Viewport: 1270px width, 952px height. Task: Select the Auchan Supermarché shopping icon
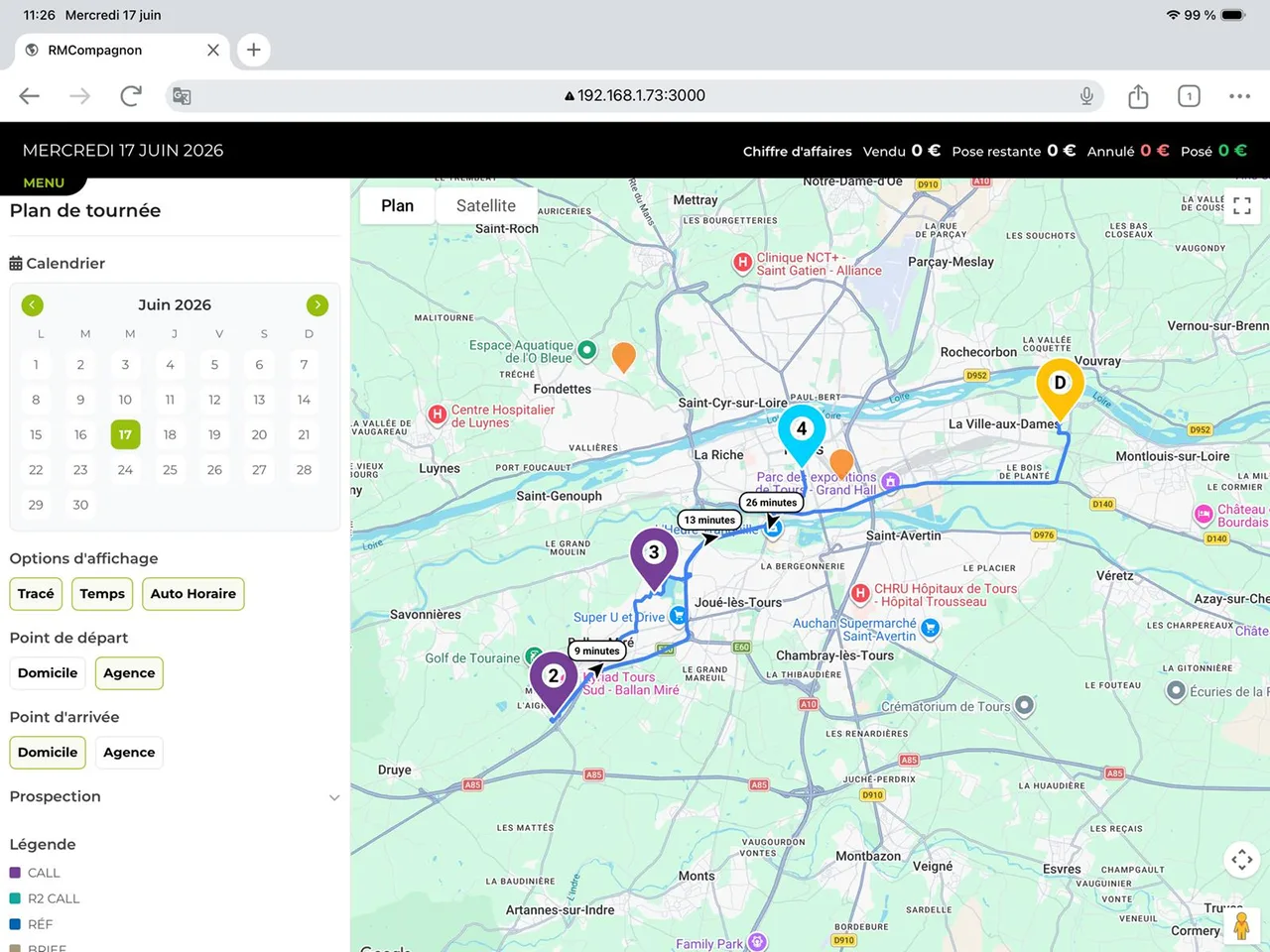(x=930, y=627)
